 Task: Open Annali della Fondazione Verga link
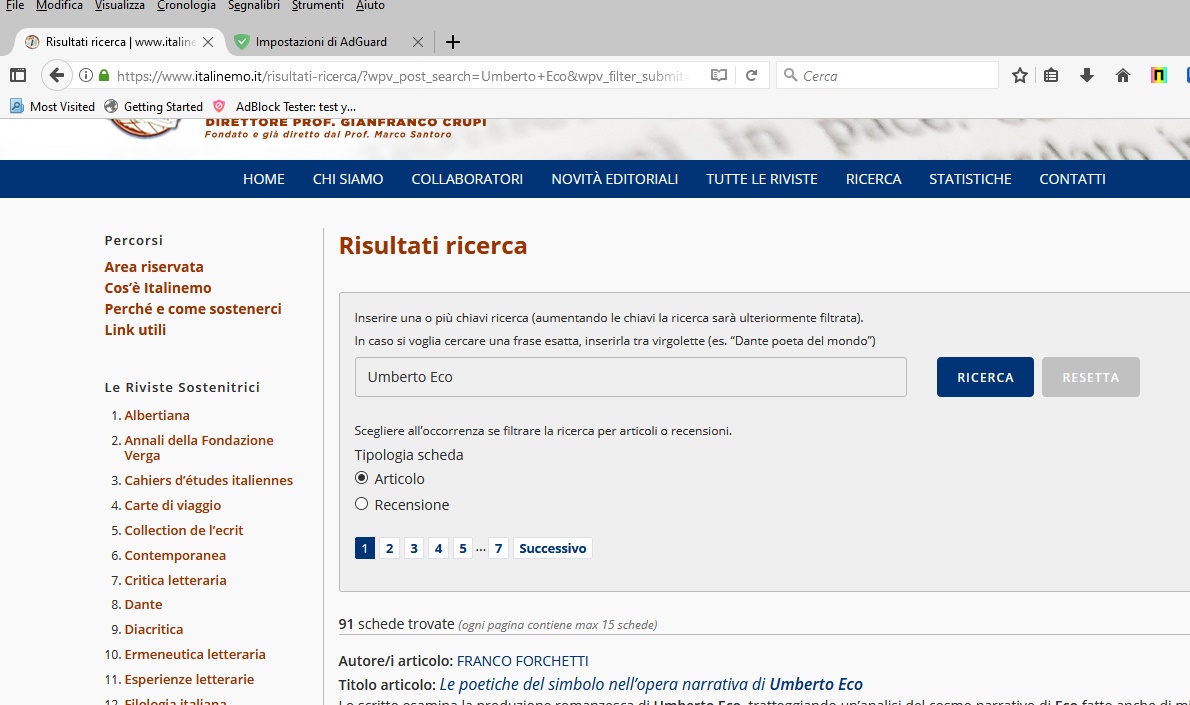(199, 448)
